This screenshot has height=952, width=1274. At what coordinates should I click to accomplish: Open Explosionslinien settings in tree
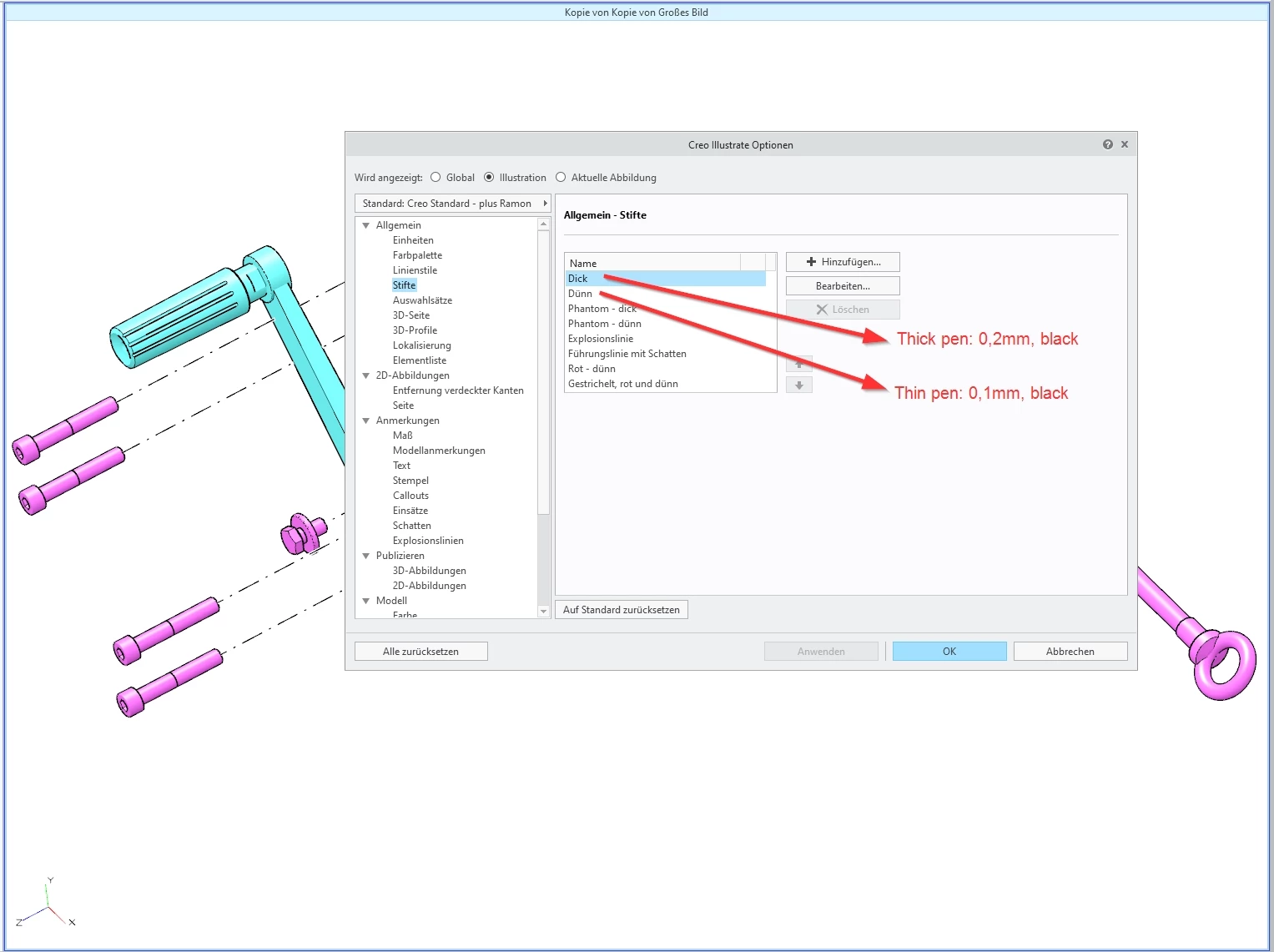[x=428, y=541]
